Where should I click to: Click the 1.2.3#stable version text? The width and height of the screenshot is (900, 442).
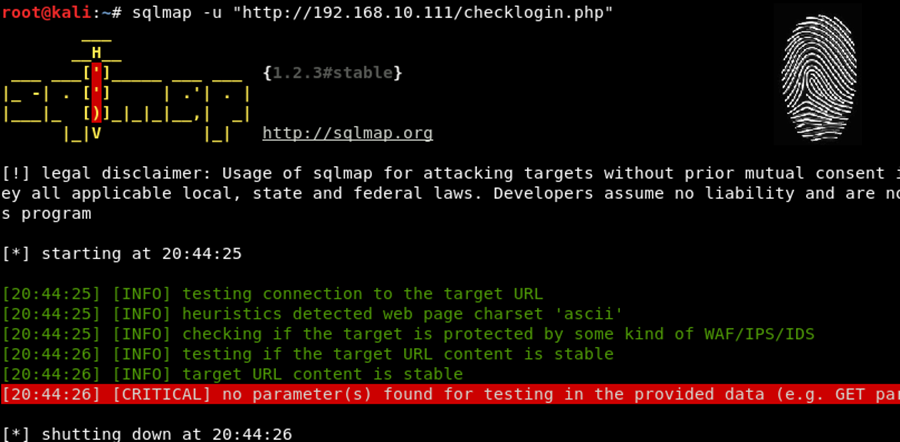click(x=332, y=73)
